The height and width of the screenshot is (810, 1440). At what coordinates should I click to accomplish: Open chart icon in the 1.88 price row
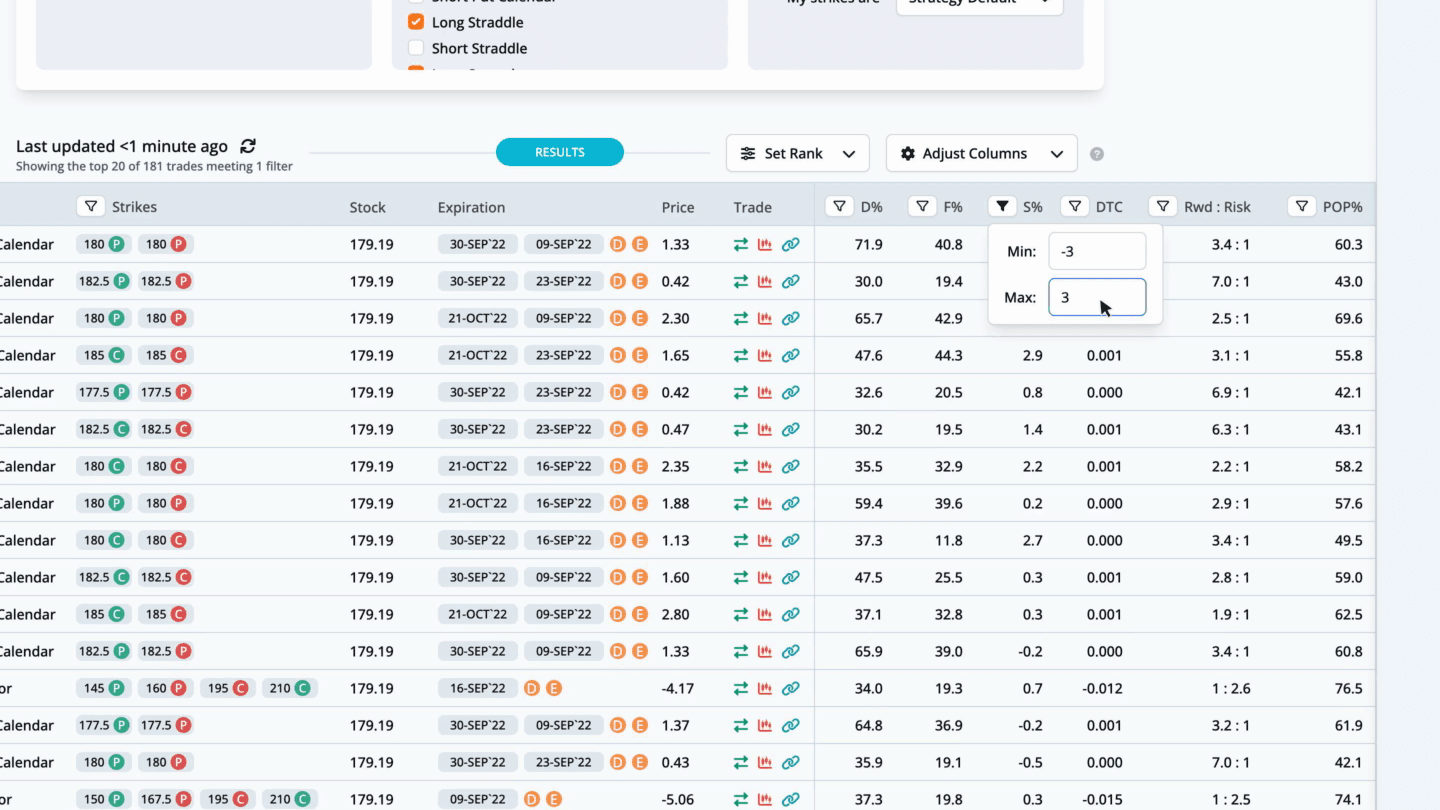tap(765, 504)
